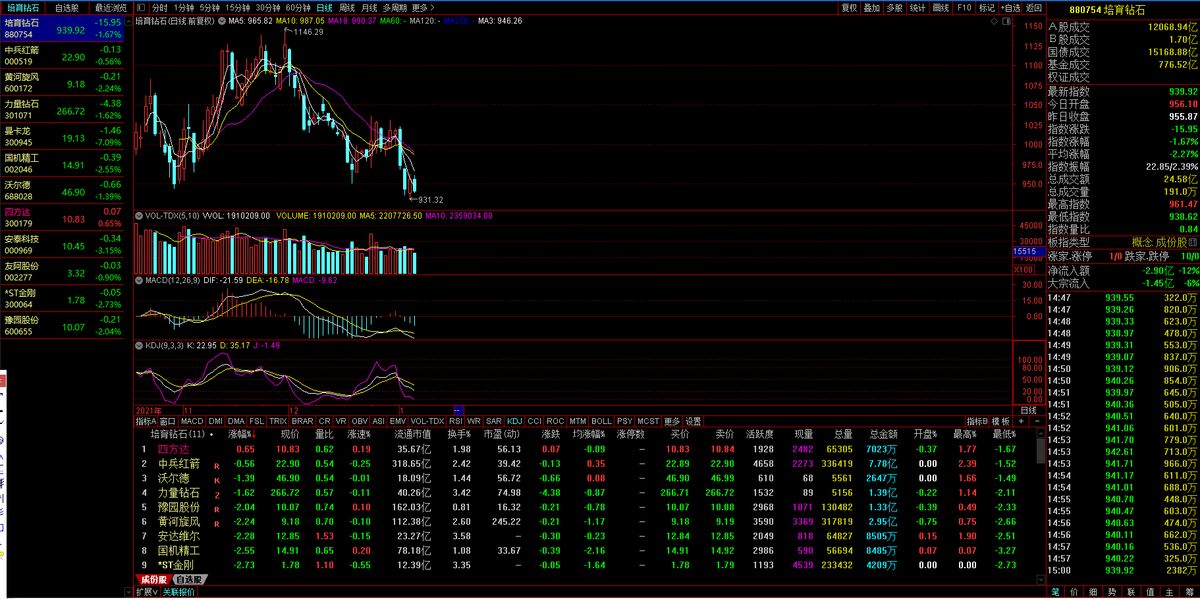This screenshot has height=599, width=1200.
Task: Open the 多周期 multi-period menu
Action: [393, 7]
